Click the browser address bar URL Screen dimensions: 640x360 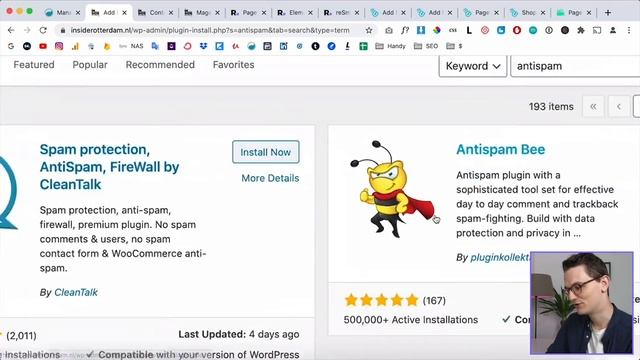(210, 30)
